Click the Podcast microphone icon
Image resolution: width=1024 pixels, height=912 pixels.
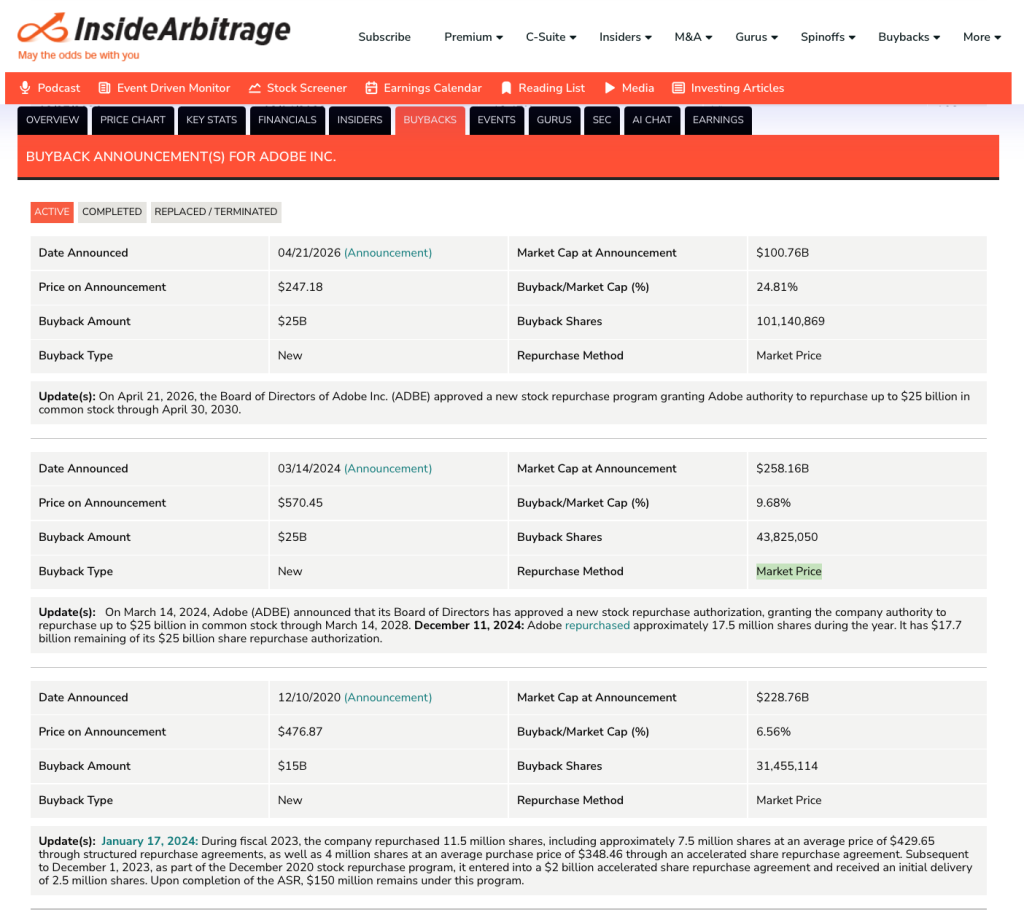[x=25, y=88]
